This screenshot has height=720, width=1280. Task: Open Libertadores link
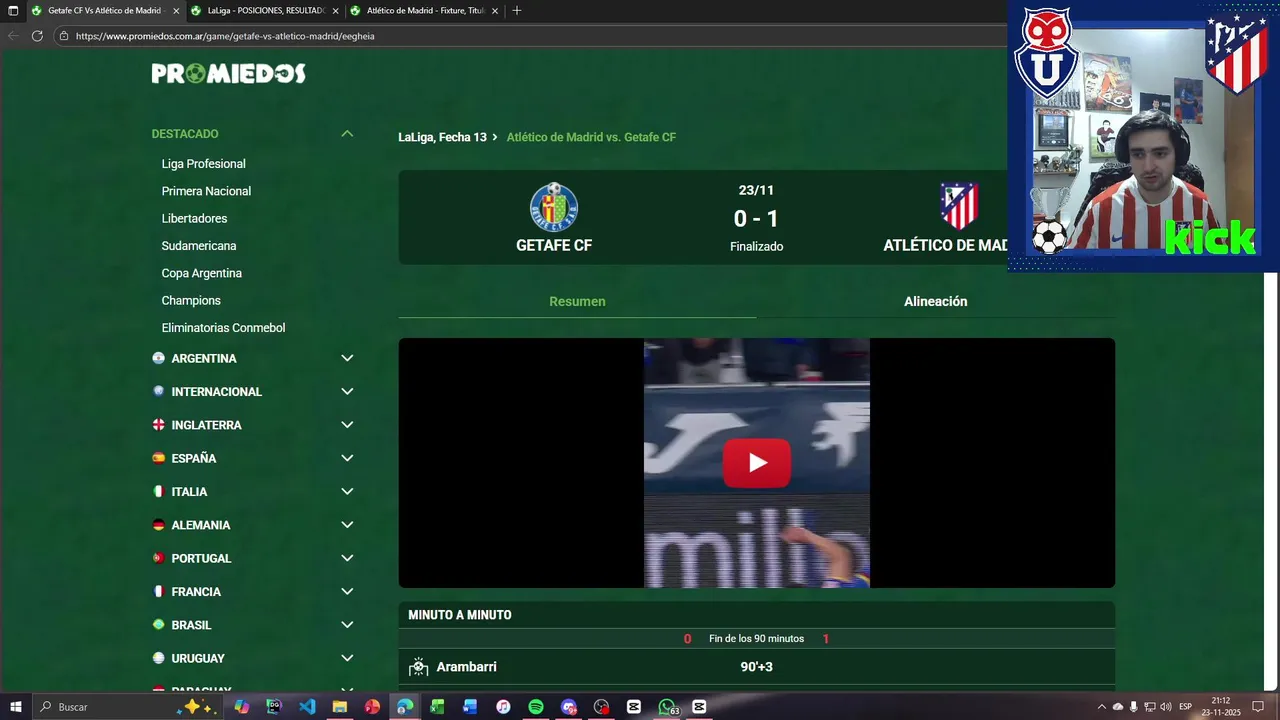point(194,218)
